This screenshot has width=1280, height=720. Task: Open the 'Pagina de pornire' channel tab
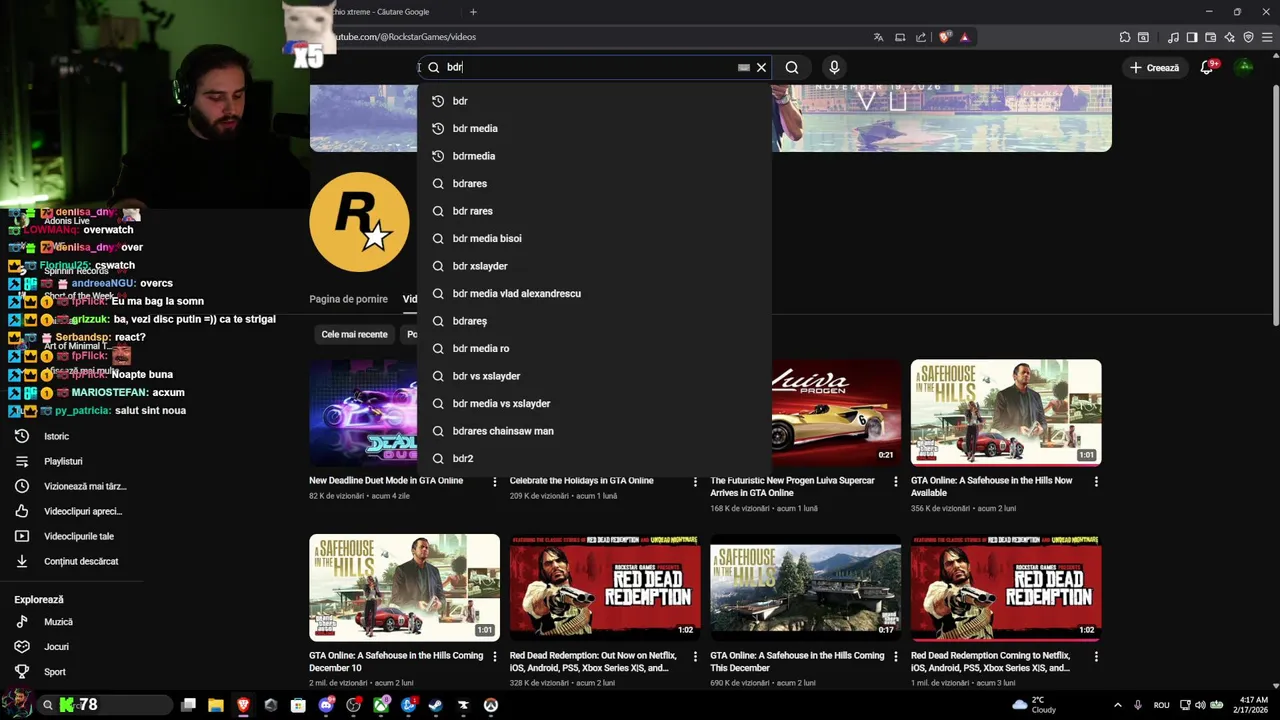click(x=348, y=299)
